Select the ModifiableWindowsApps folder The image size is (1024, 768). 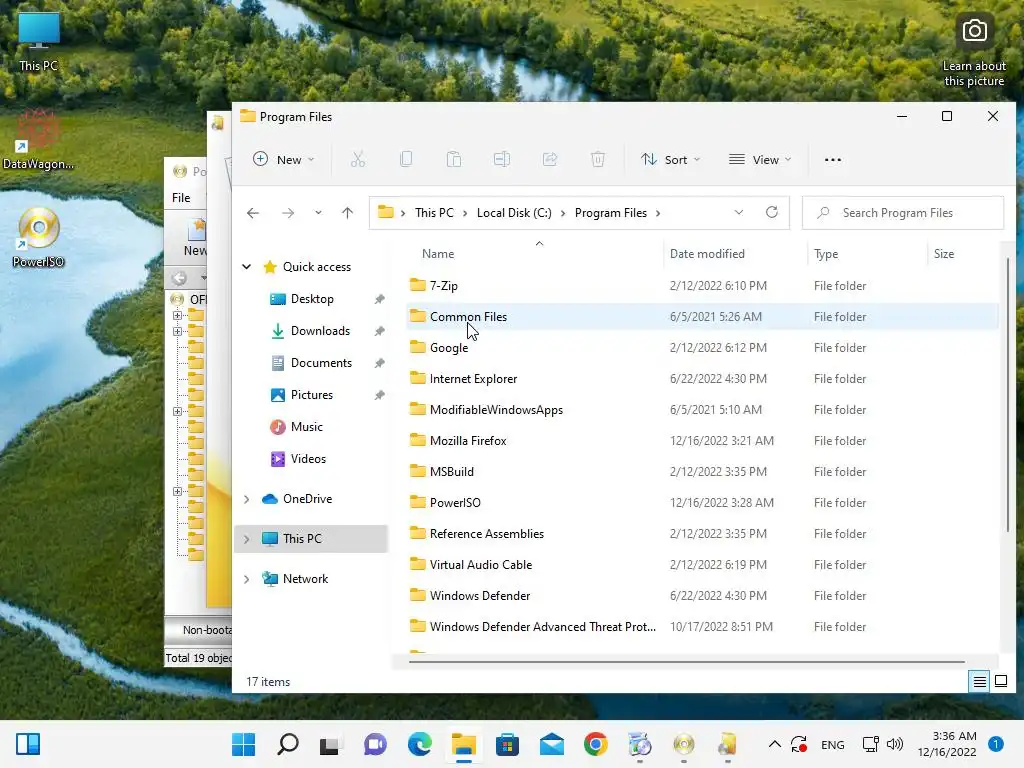702,409
